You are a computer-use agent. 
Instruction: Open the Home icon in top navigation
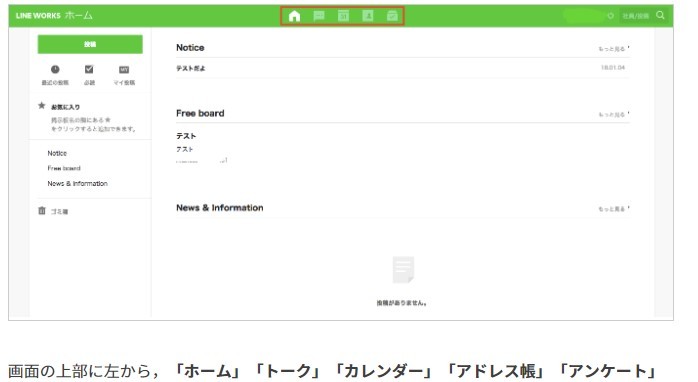294,16
